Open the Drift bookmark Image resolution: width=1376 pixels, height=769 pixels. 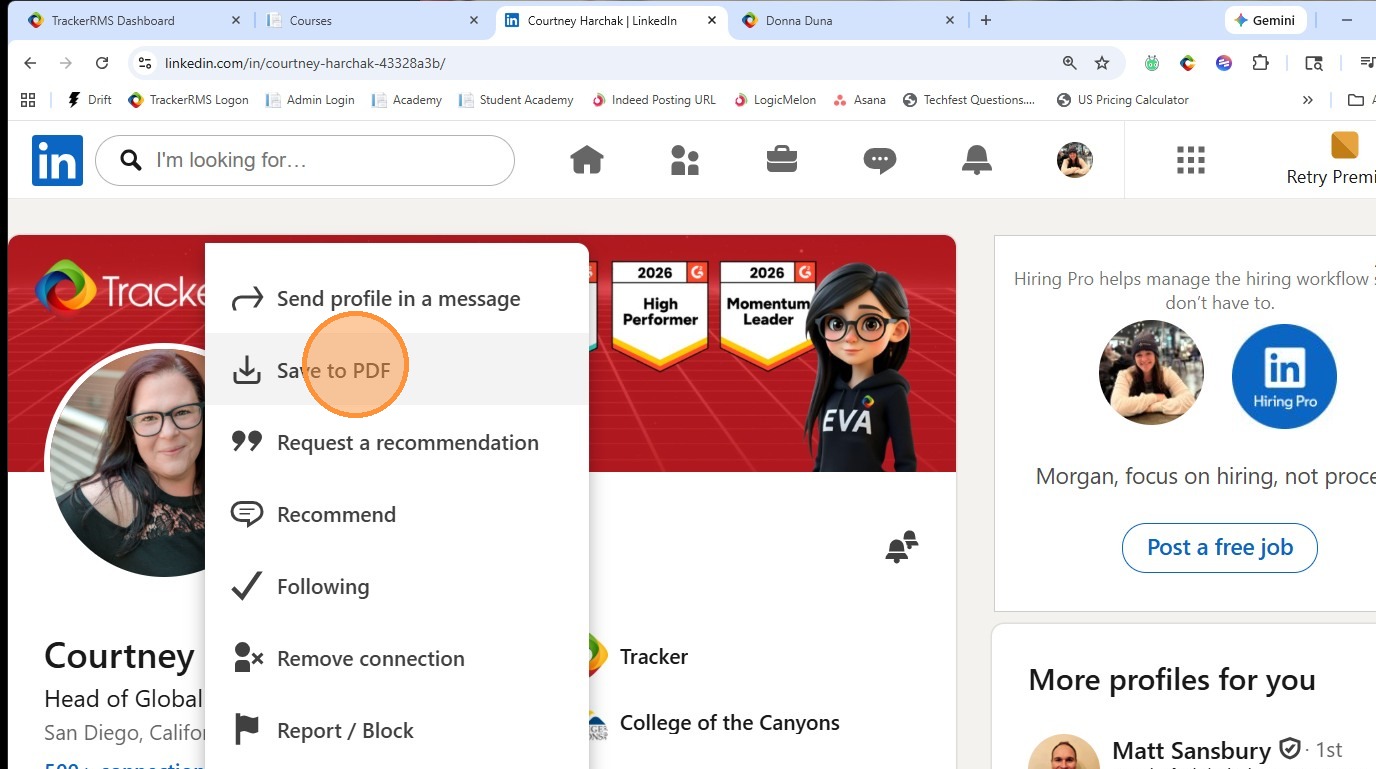89,100
